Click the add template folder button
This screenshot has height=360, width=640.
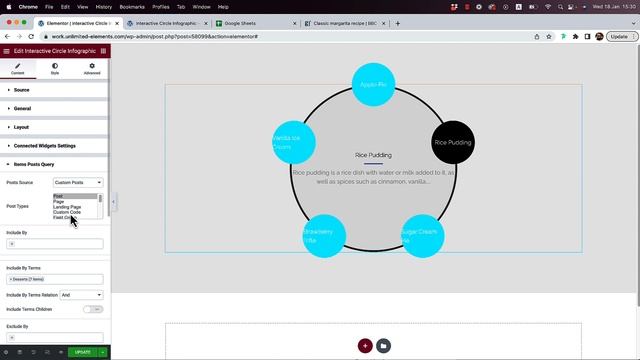[x=383, y=346]
